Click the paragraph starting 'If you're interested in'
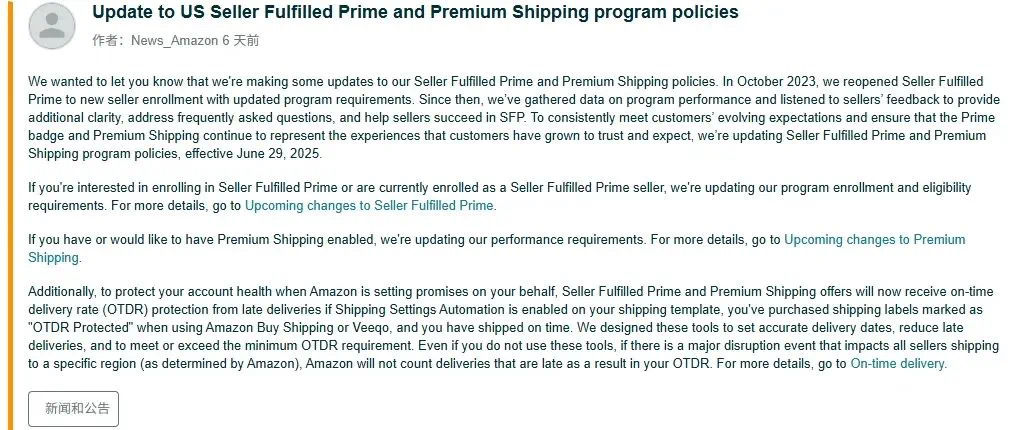The width and height of the screenshot is (1032, 430). pos(500,196)
